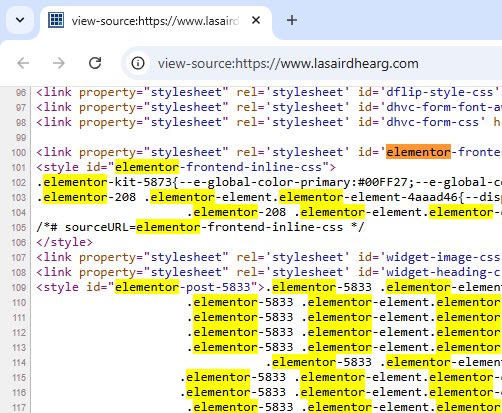This screenshot has height=413, width=502.
Task: Click the orange highlighted elementor match
Action: click(x=418, y=152)
